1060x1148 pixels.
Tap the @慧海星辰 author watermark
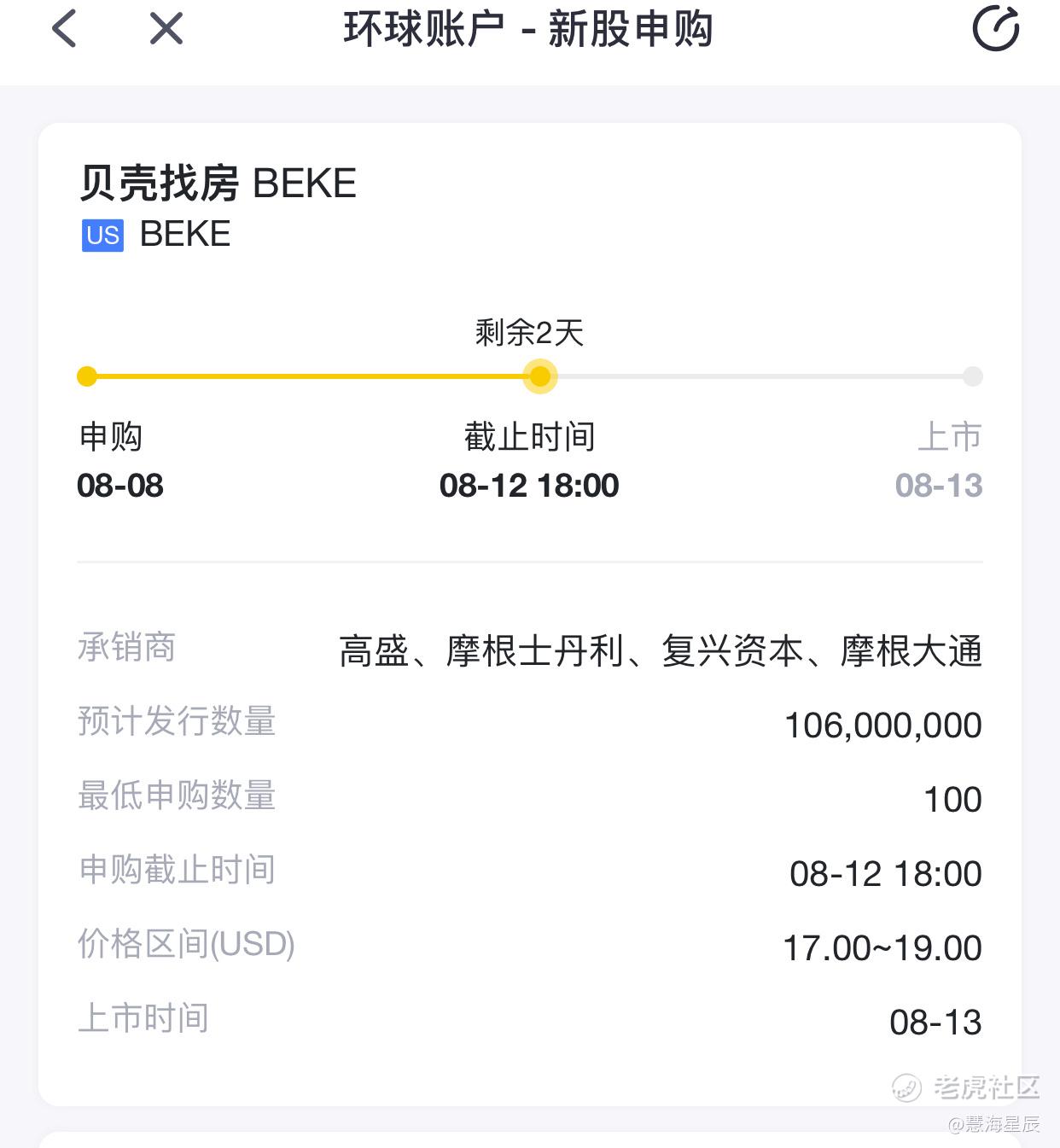994,1124
